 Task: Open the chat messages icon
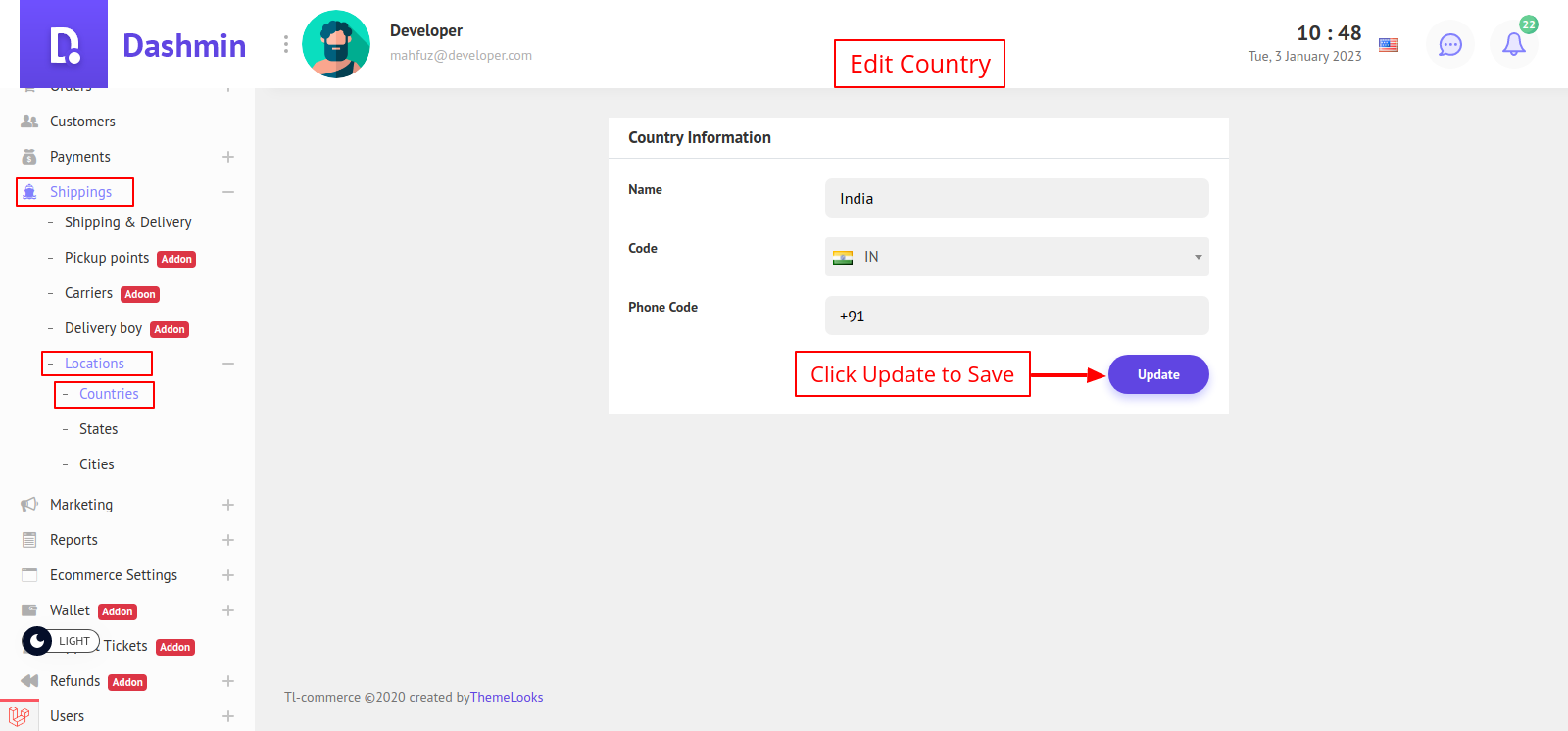tap(1449, 45)
